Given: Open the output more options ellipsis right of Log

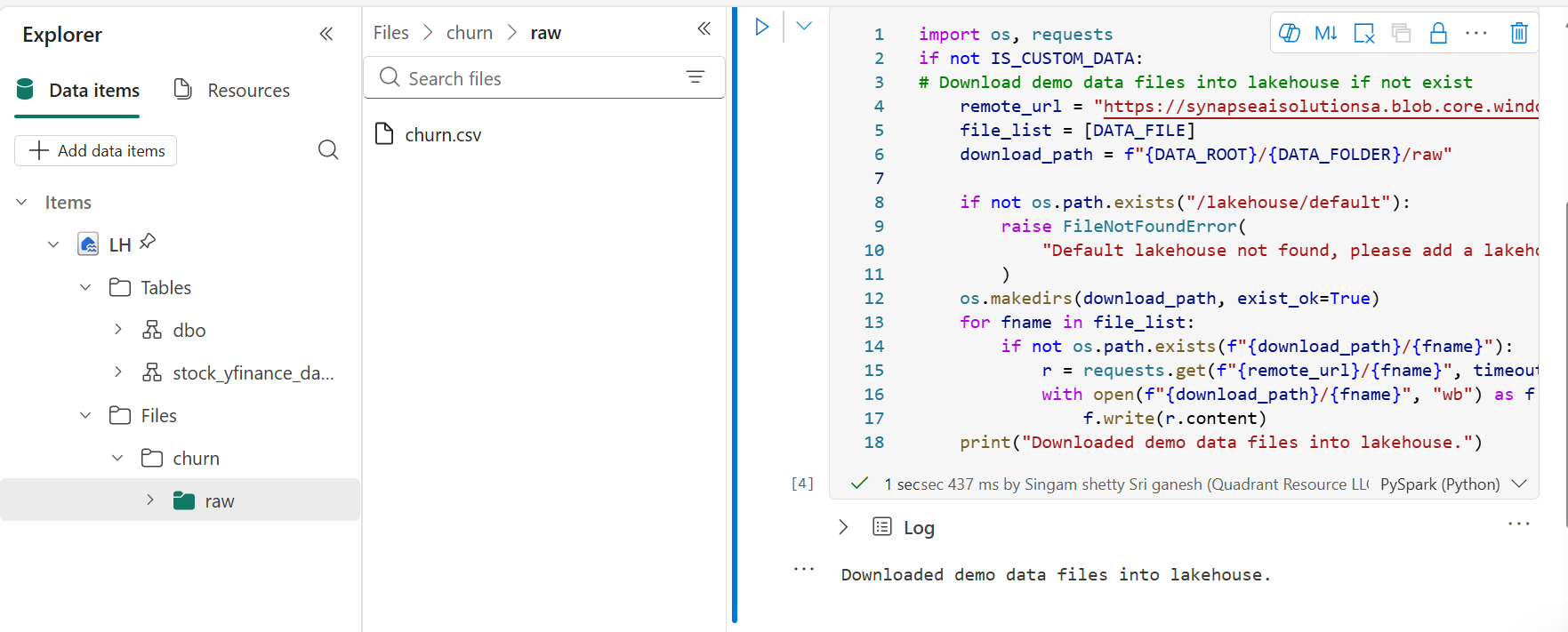Looking at the screenshot, I should [1519, 524].
